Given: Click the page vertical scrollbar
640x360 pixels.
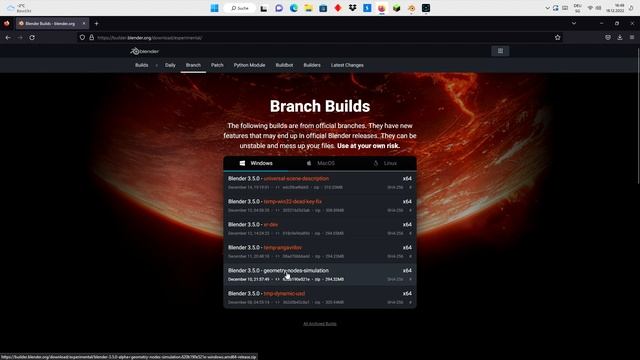Looking at the screenshot, I should 638,116.
